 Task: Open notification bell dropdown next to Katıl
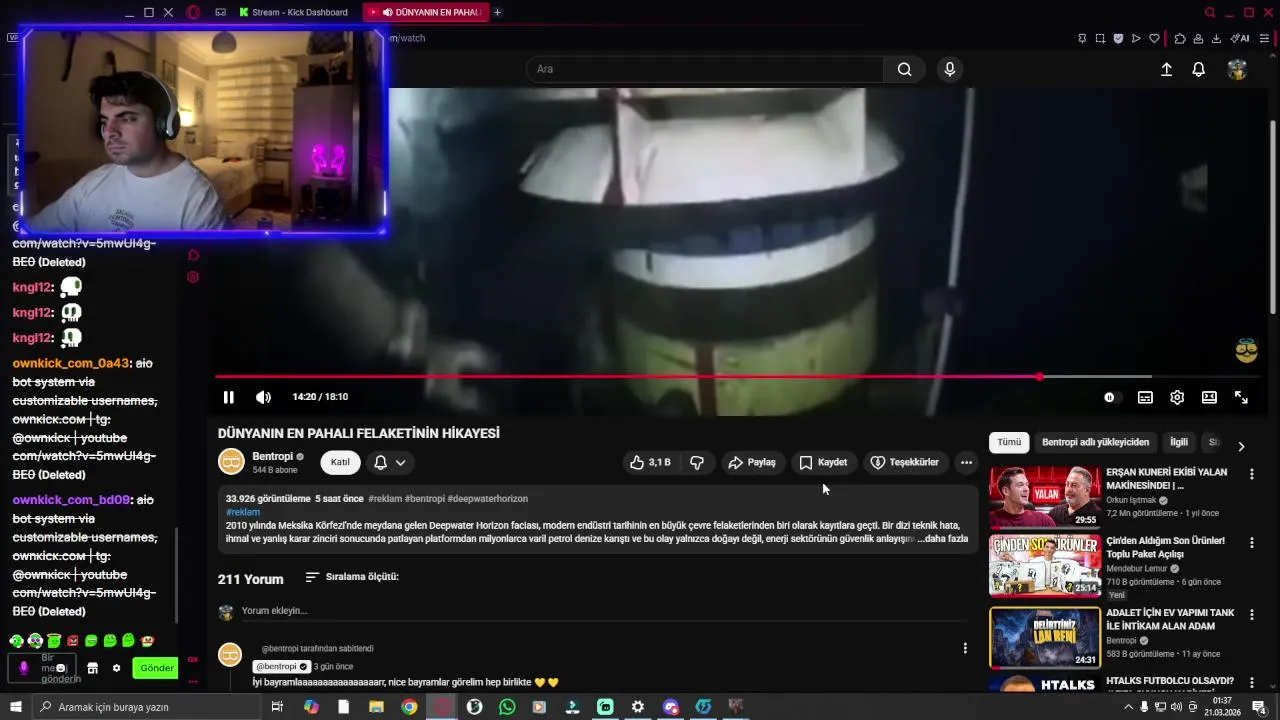point(390,462)
